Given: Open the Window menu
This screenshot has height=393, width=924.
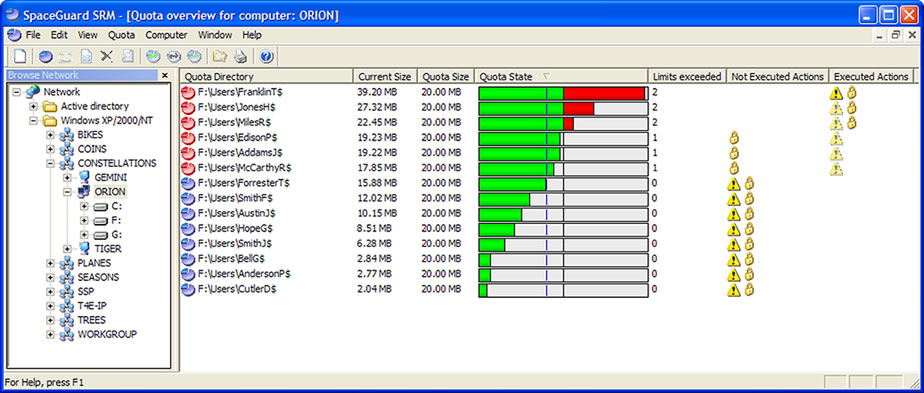Looking at the screenshot, I should [215, 35].
